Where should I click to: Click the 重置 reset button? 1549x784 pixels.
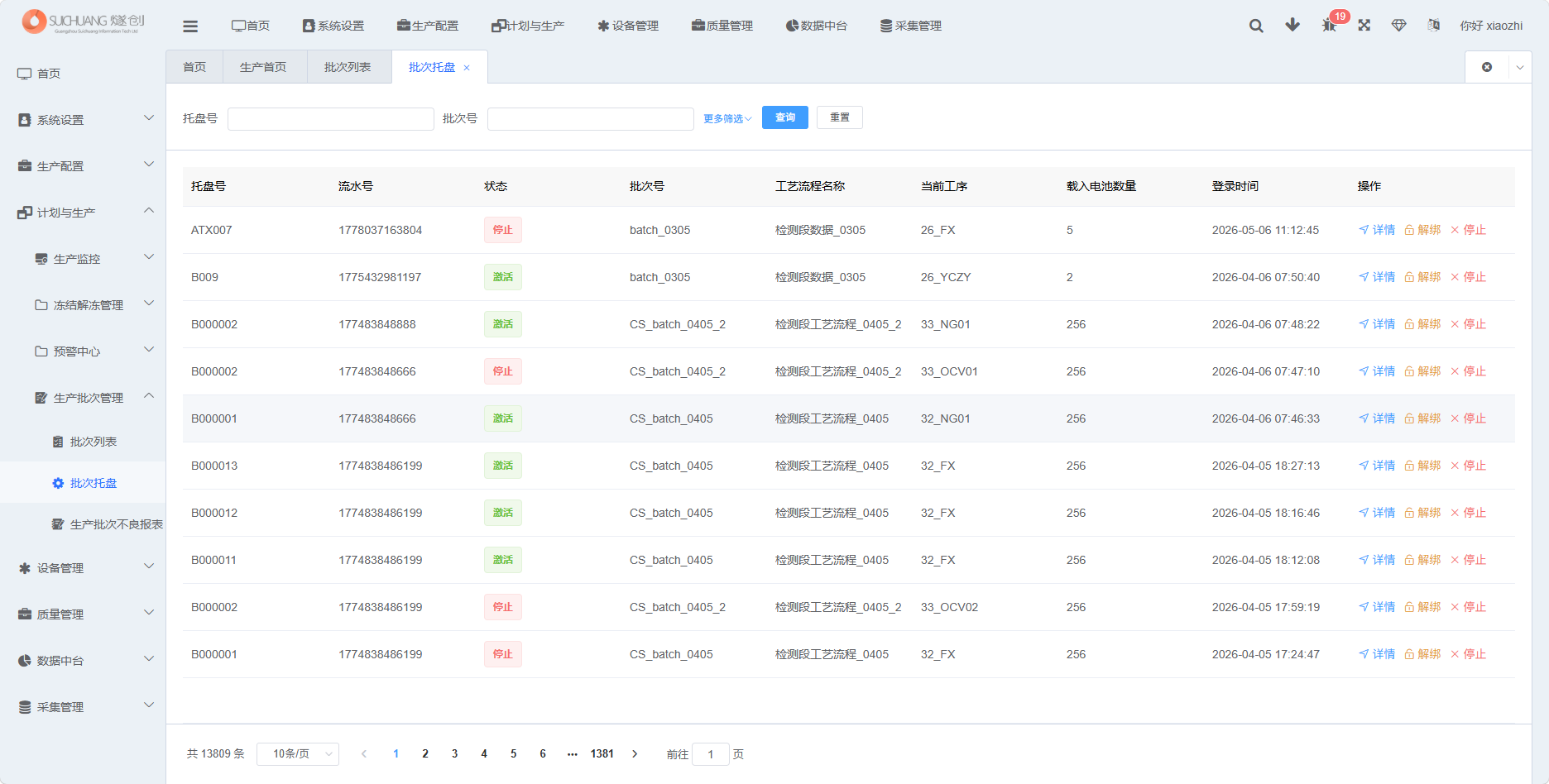[840, 117]
